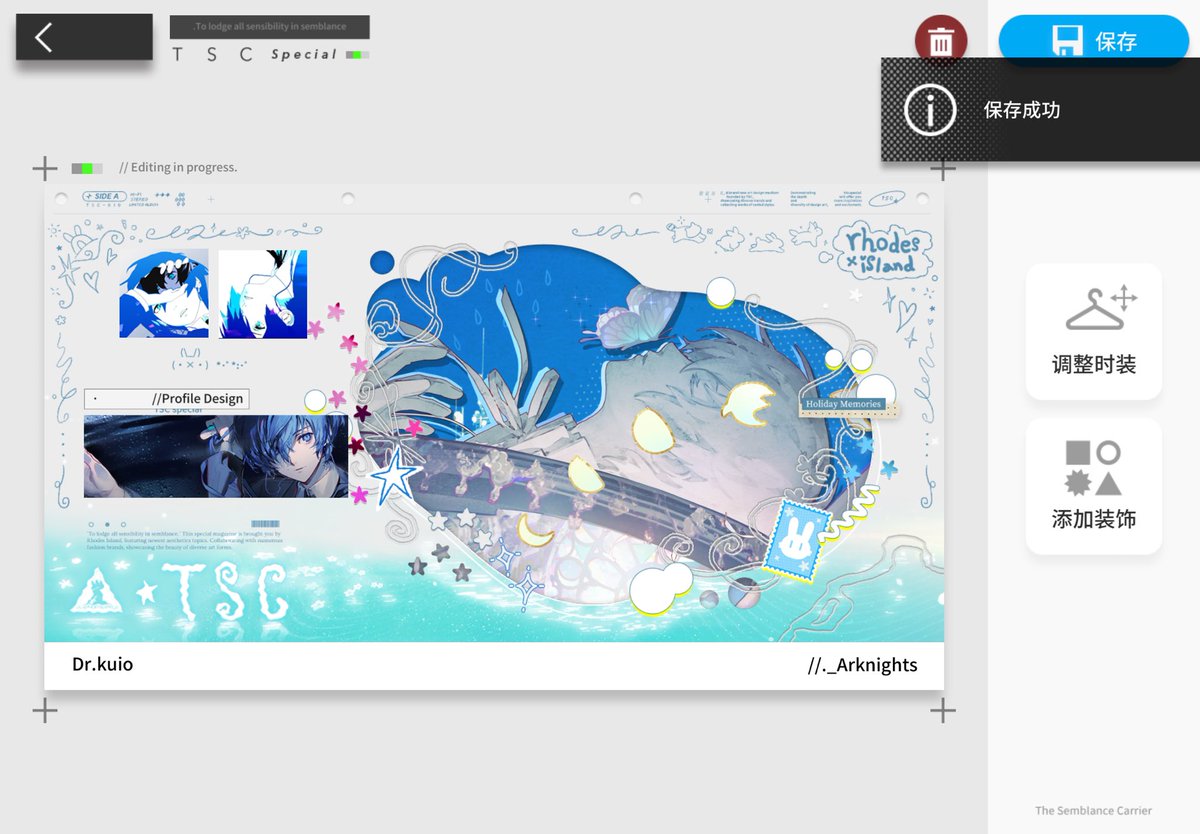1200x834 pixels.
Task: Select the SIDE A label sticker
Action: click(105, 197)
